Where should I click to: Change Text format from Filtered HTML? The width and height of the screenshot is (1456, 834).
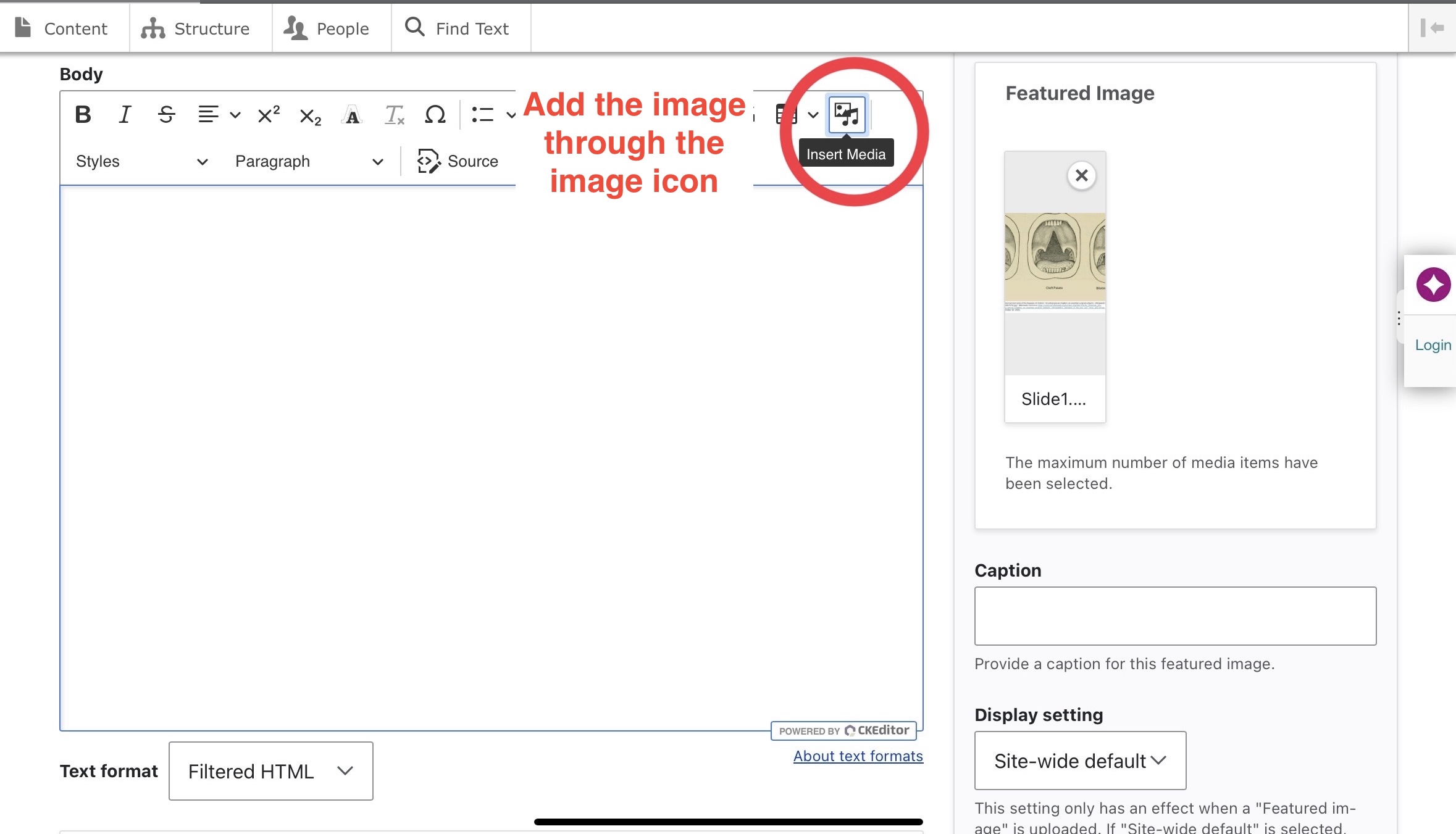(x=270, y=770)
